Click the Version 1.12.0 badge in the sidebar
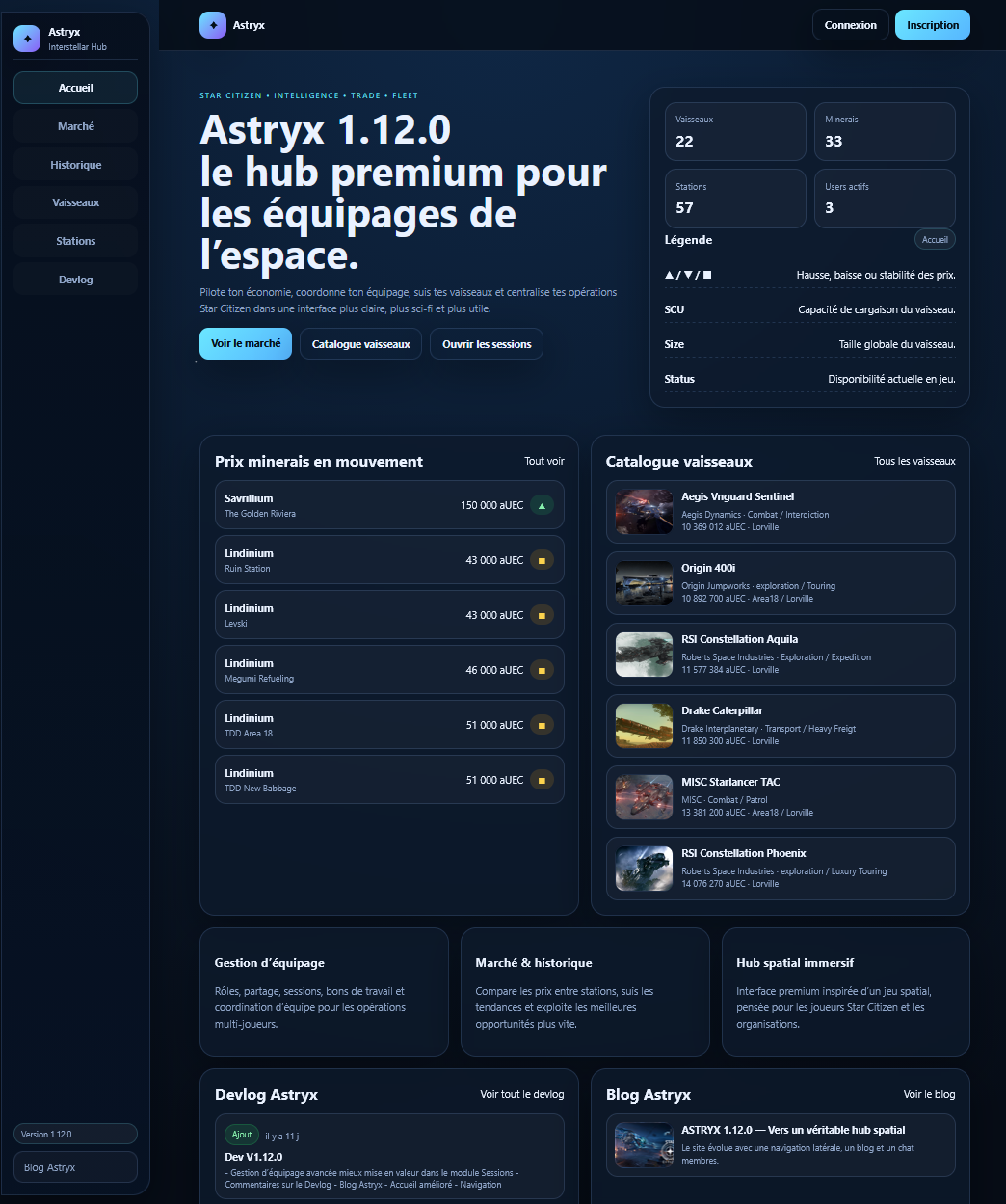 tap(76, 1134)
